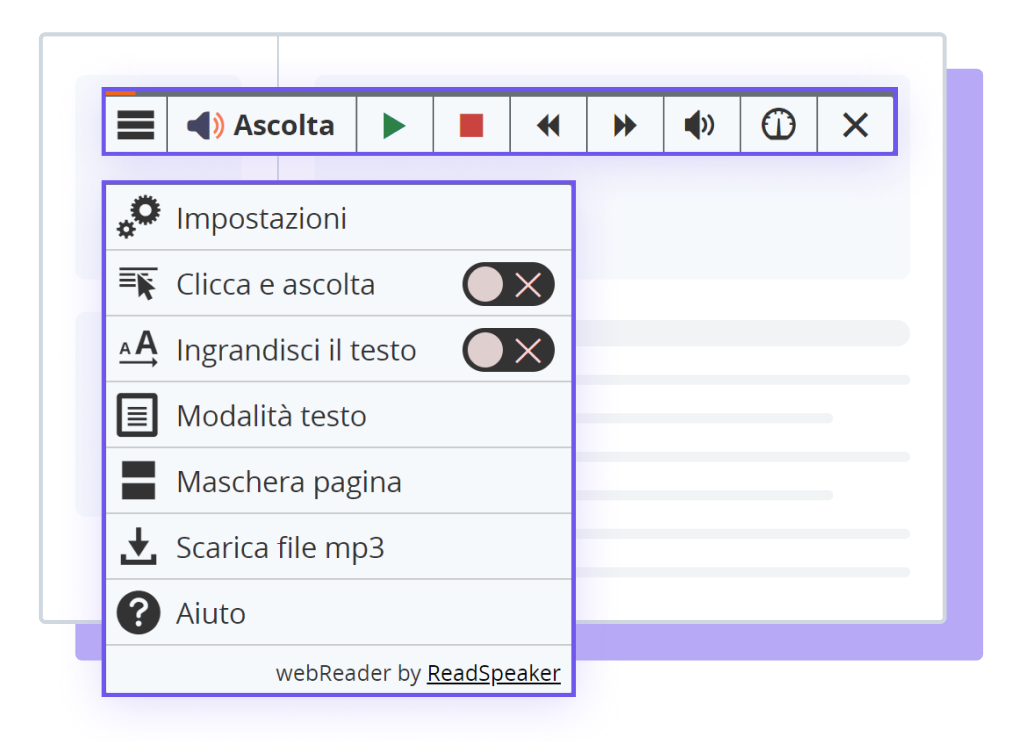Click the rewind icon to skip back
1026x742 pixels.
548,124
